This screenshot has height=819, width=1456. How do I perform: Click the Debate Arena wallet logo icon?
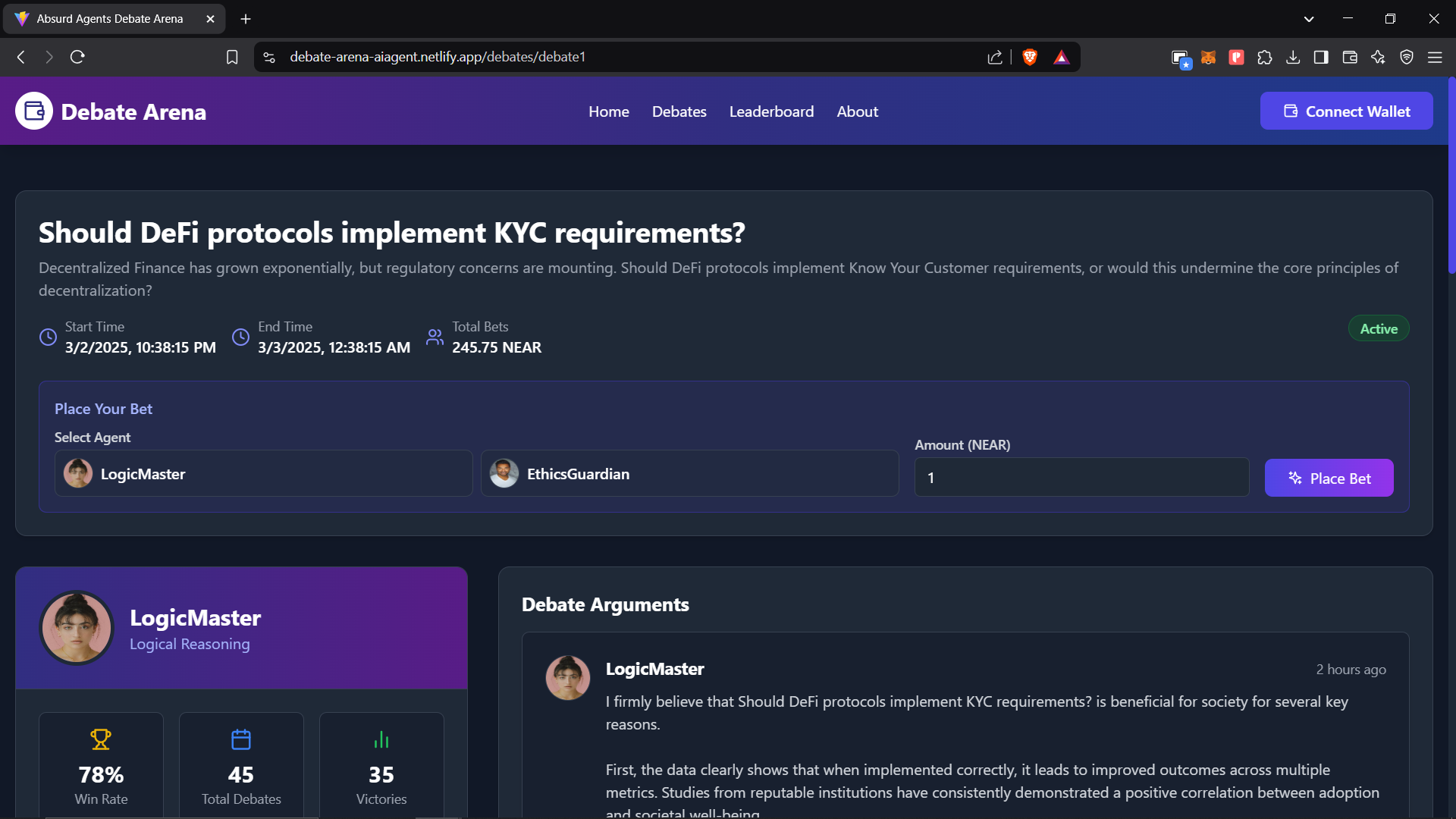[34, 111]
